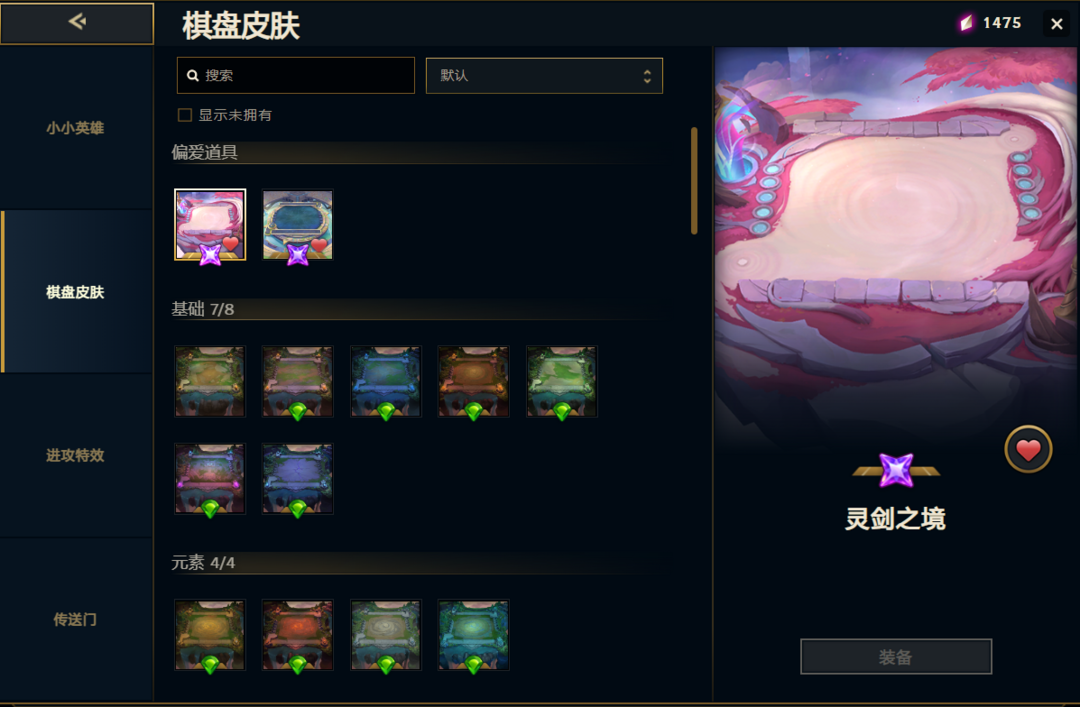Image resolution: width=1080 pixels, height=707 pixels.
Task: Click the 装备 equip button
Action: (x=895, y=657)
